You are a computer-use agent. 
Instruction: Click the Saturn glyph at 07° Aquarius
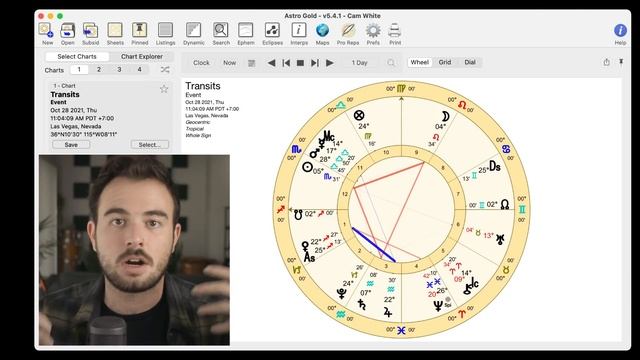(x=361, y=304)
